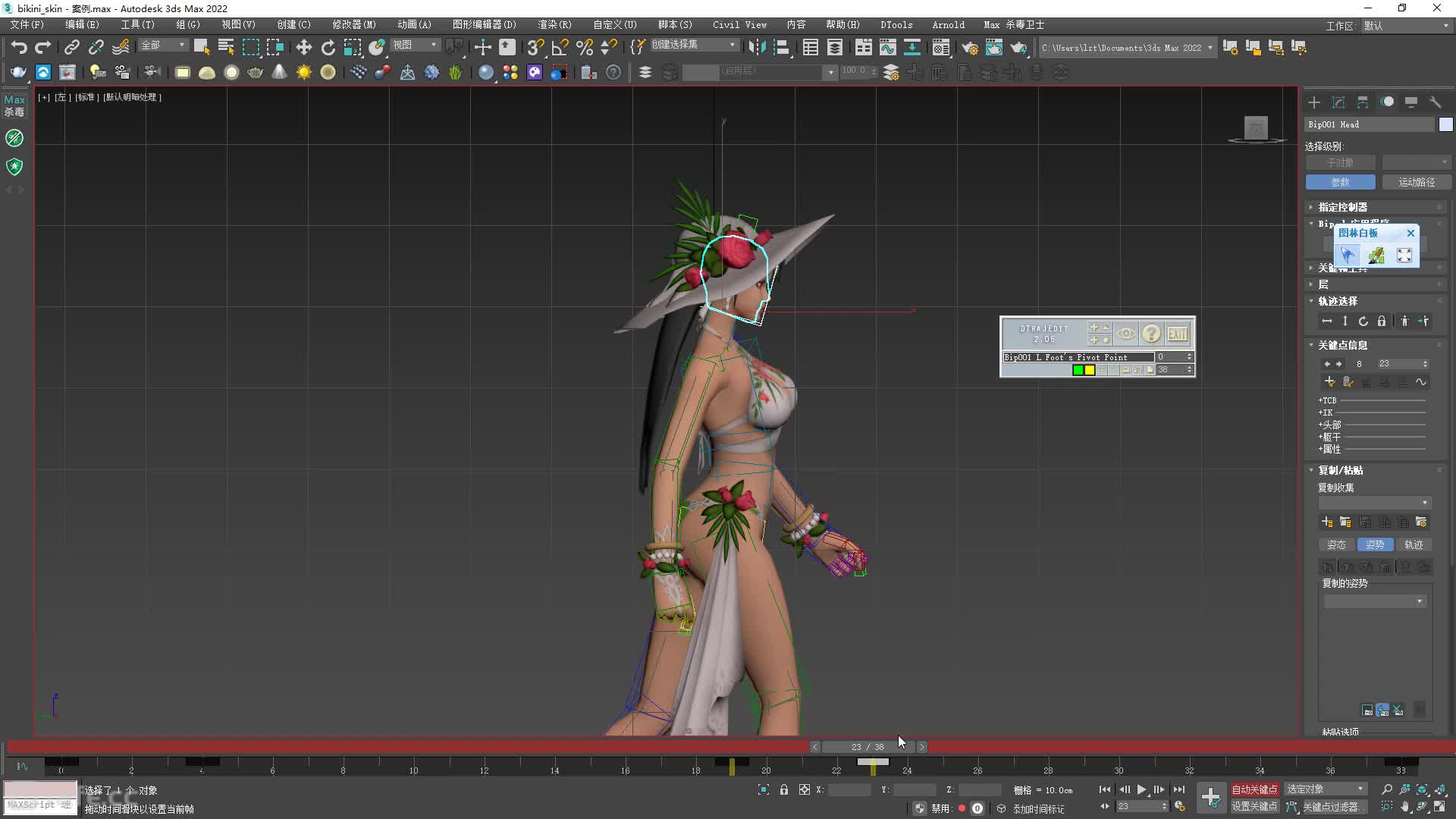The width and height of the screenshot is (1456, 819).
Task: Click the Play animation button
Action: tap(1141, 789)
